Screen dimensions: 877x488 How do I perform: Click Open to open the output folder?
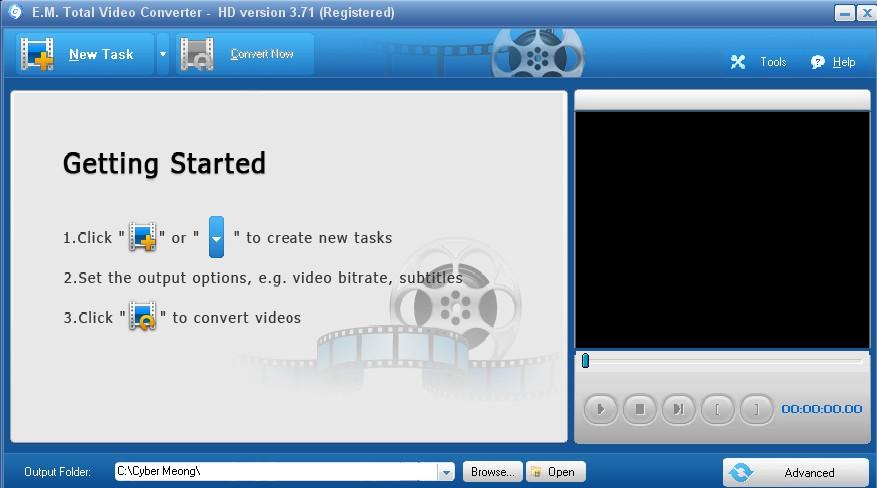point(555,472)
